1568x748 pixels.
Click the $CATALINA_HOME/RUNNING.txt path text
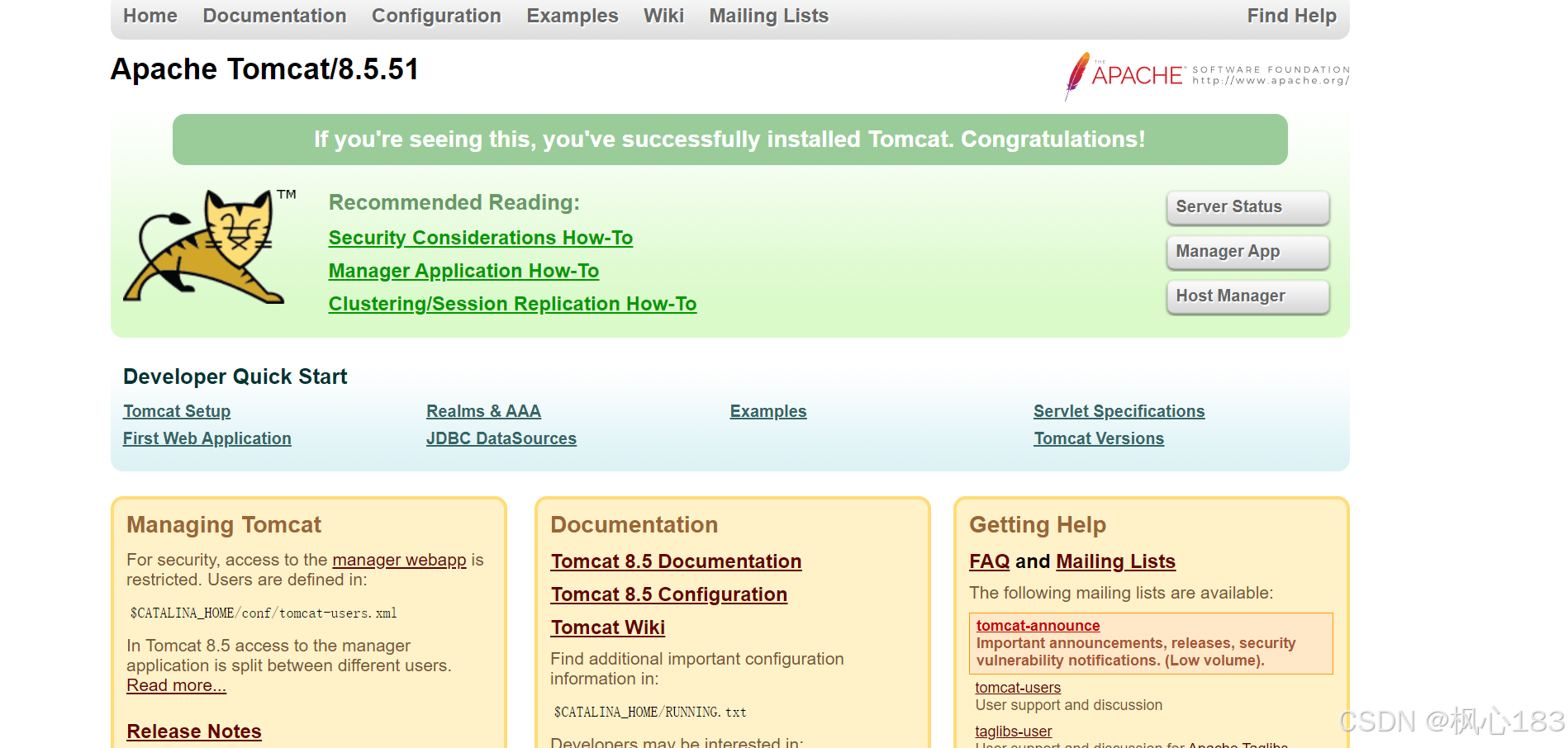(x=650, y=712)
